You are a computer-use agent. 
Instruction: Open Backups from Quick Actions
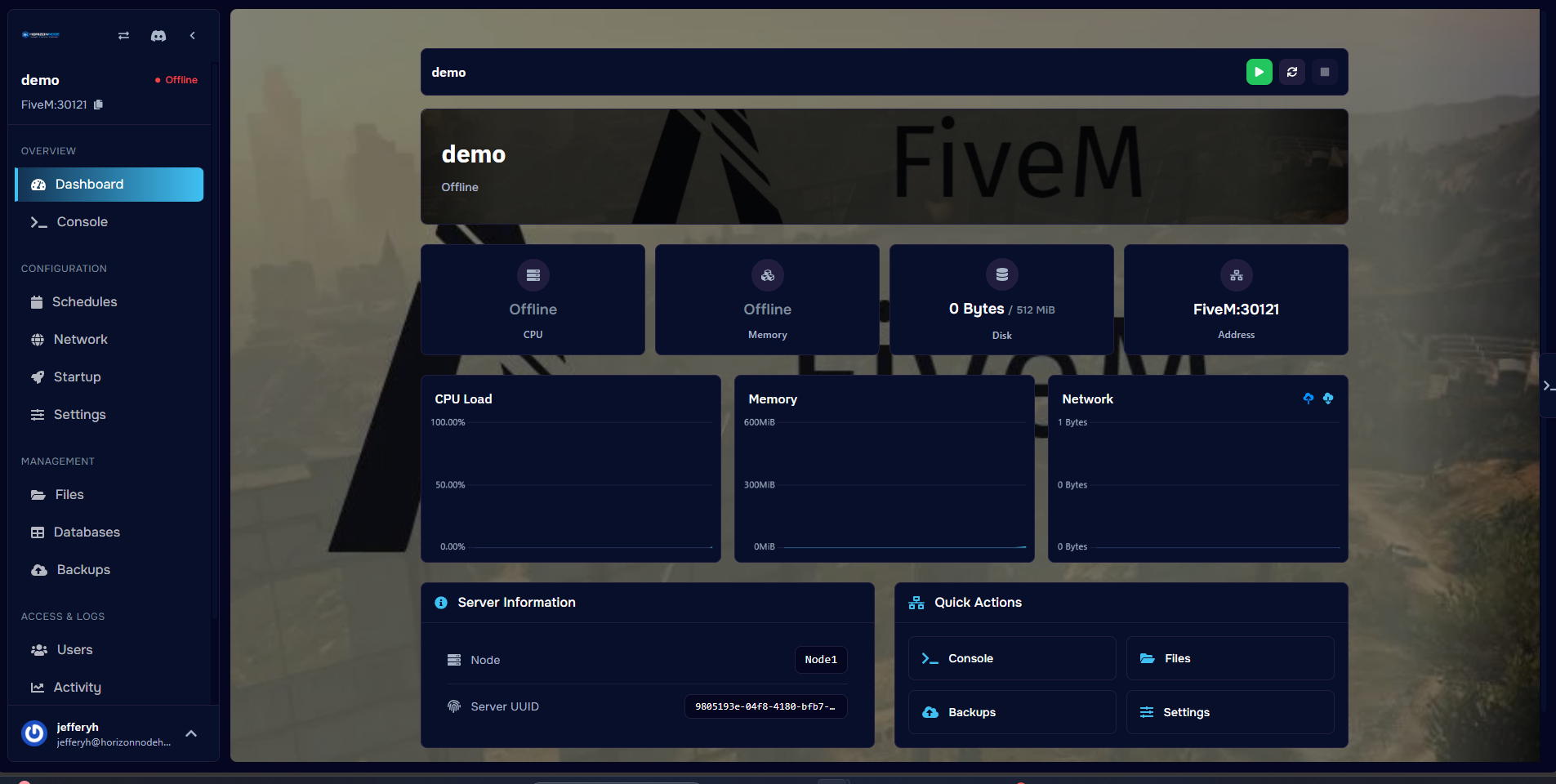point(1012,712)
